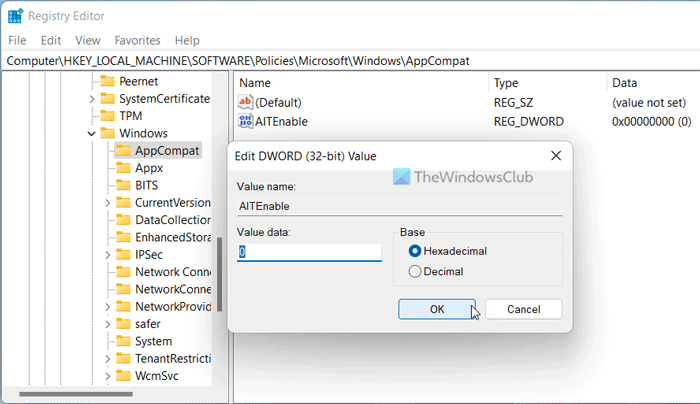The height and width of the screenshot is (404, 700).
Task: Expand the safer key
Action: click(x=108, y=324)
